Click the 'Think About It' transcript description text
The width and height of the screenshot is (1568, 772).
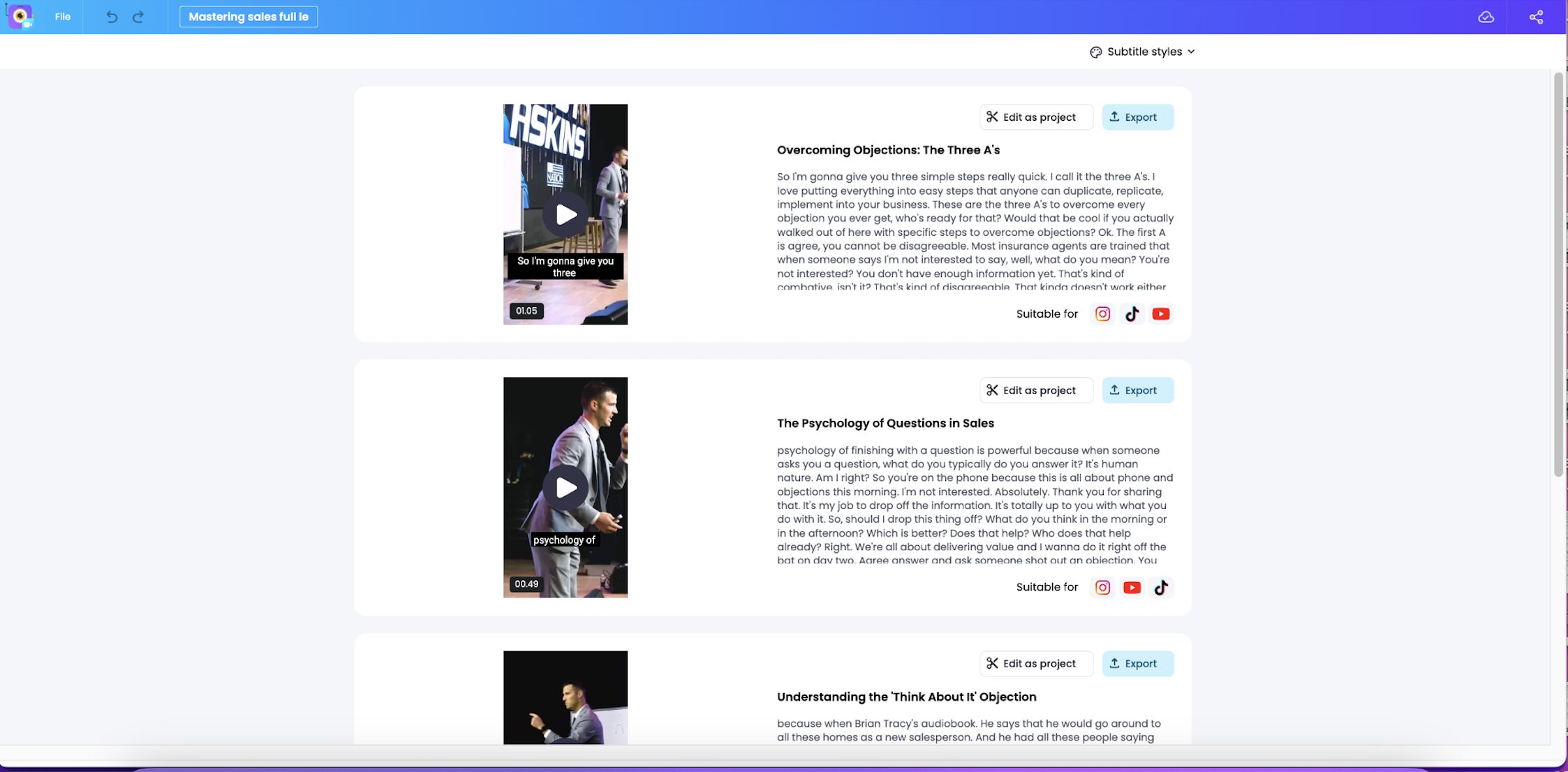coord(969,730)
